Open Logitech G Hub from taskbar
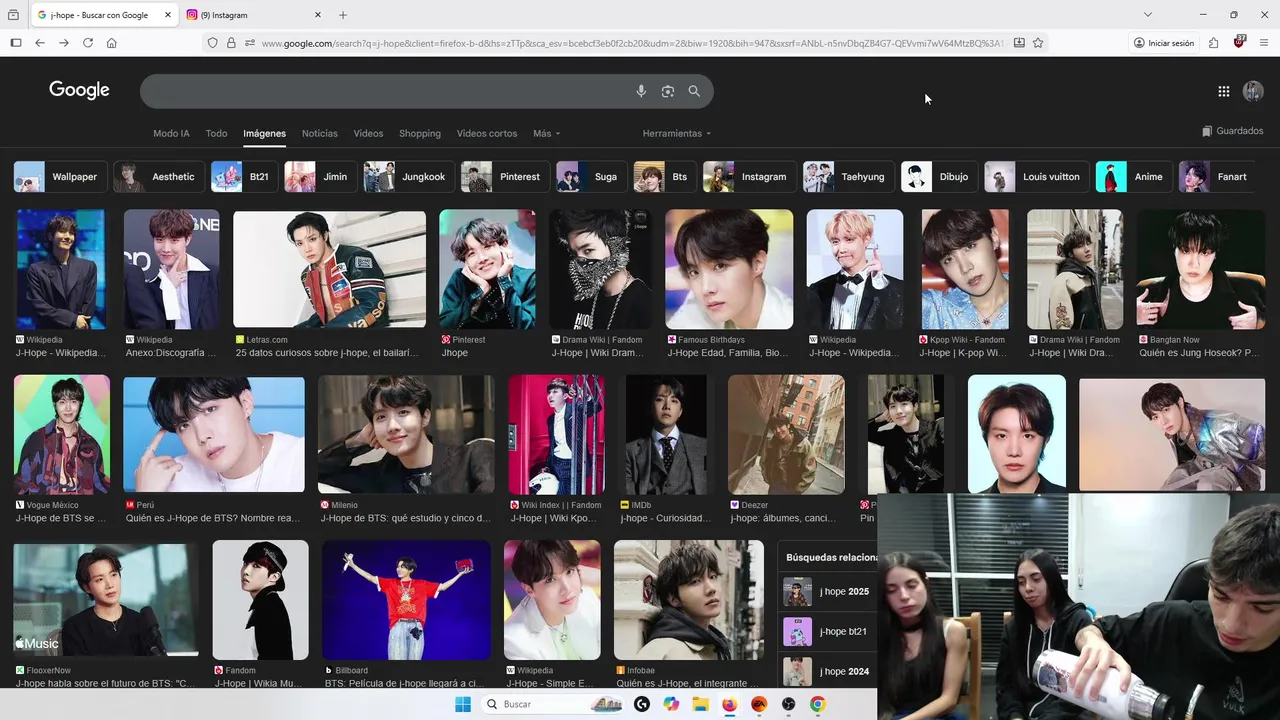This screenshot has width=1280, height=720. click(642, 704)
